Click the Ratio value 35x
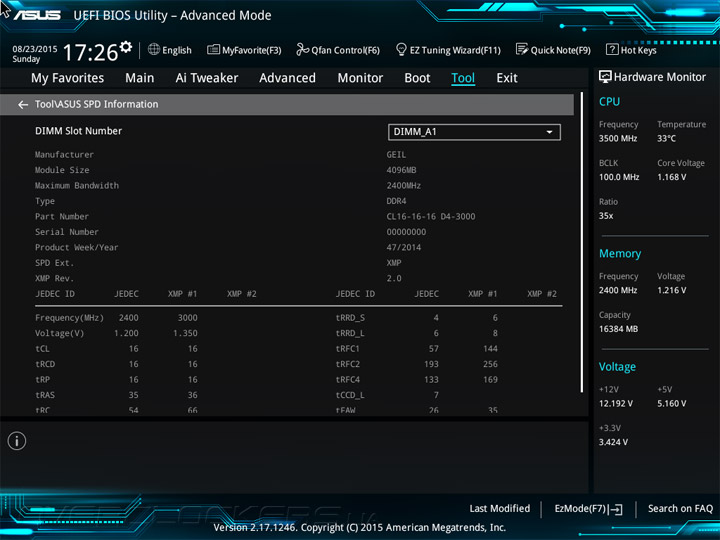This screenshot has height=540, width=720. coord(606,216)
